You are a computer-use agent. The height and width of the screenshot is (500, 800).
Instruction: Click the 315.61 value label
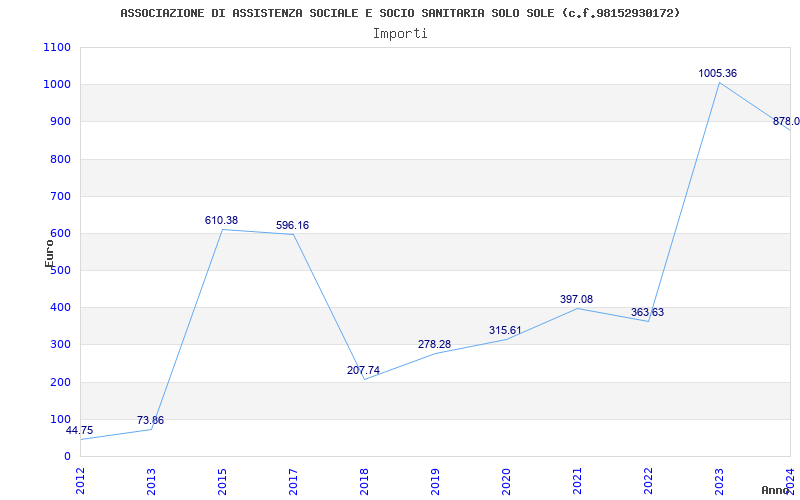[505, 330]
